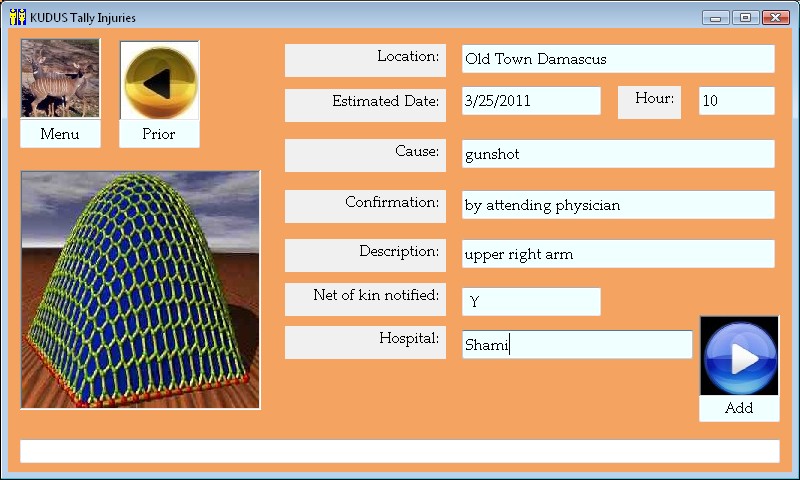Click the Cause: label
This screenshot has width=800, height=480.
coord(365,155)
